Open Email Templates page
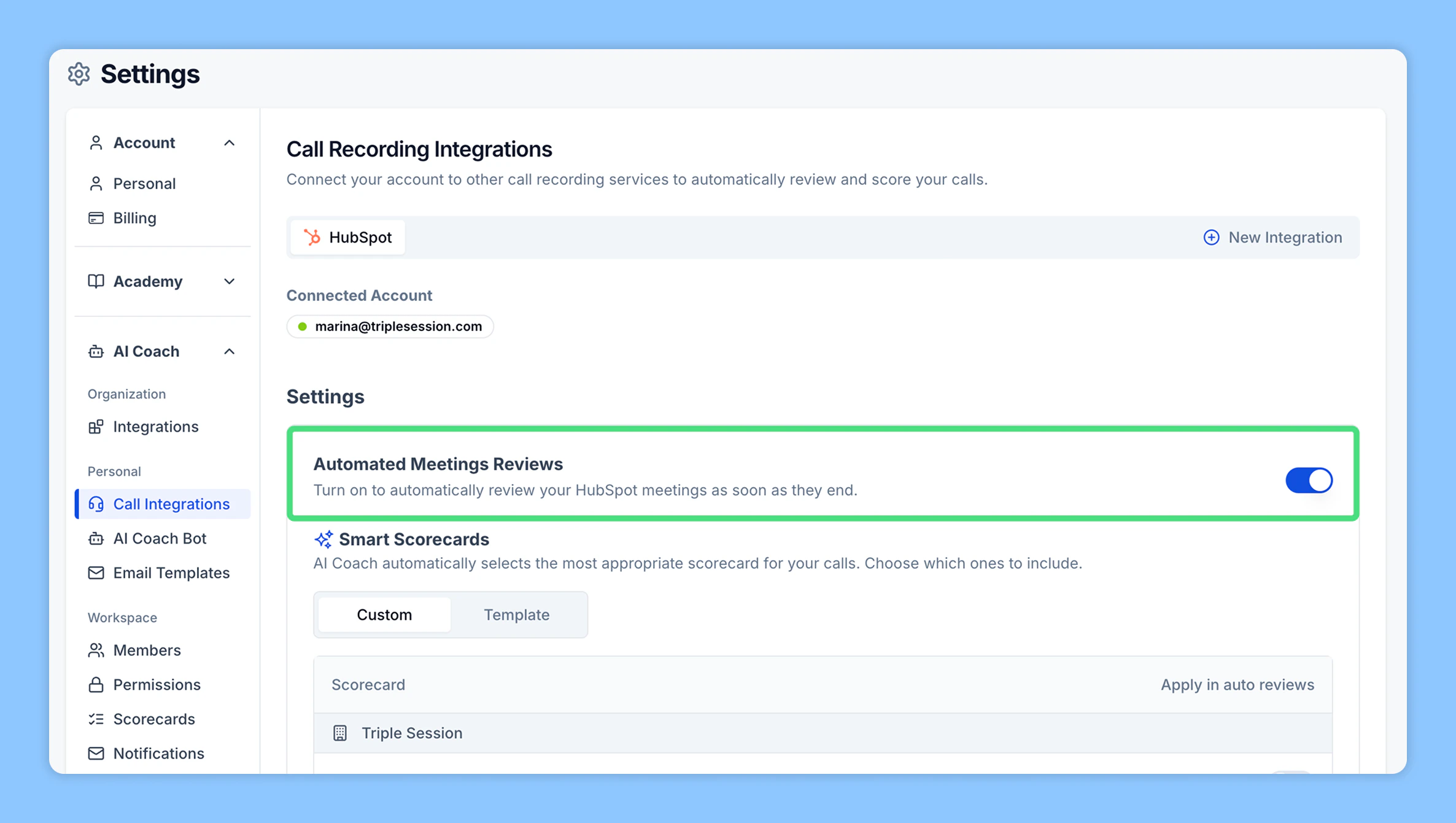The image size is (1456, 823). [162, 573]
